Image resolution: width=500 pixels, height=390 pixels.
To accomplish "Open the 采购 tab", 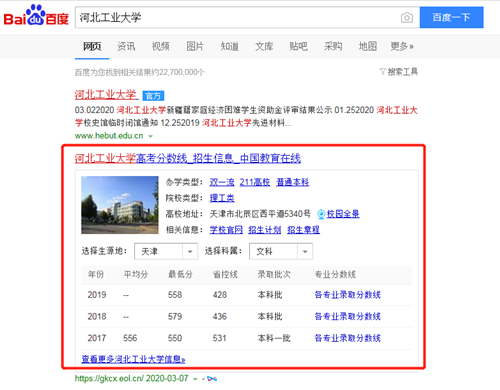I will pyautogui.click(x=333, y=46).
